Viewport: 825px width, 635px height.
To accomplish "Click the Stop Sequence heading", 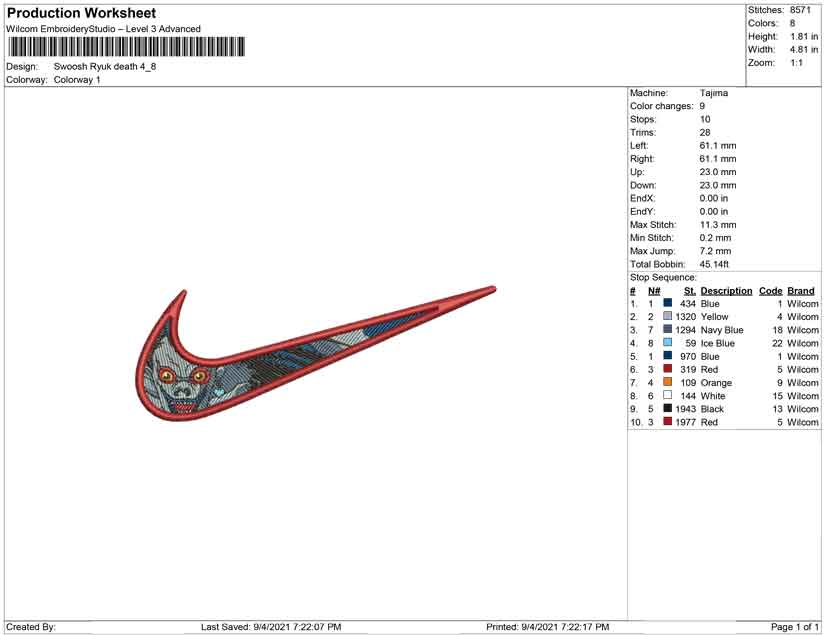I will pyautogui.click(x=663, y=277).
